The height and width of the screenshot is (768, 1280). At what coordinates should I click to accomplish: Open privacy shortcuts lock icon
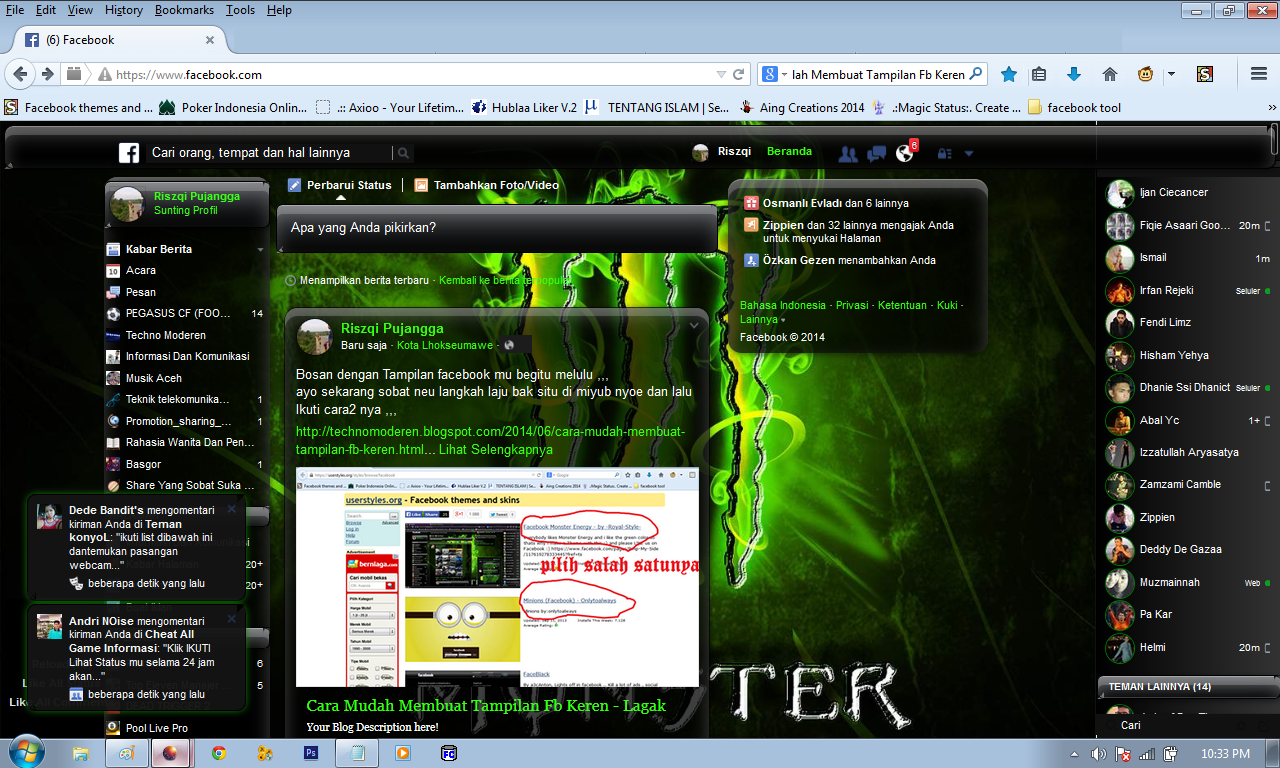(x=944, y=153)
